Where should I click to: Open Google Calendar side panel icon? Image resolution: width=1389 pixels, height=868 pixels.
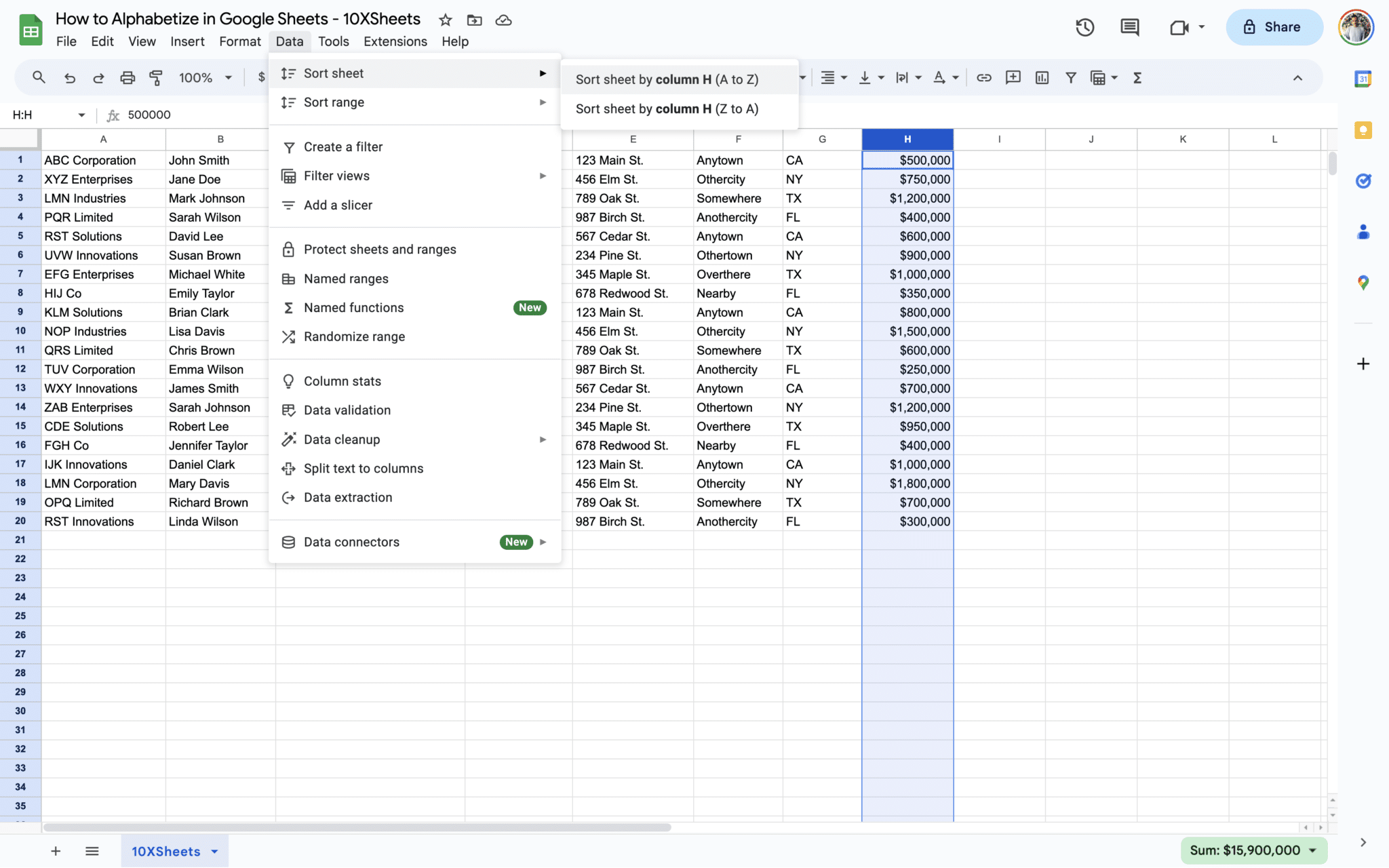coord(1363,79)
